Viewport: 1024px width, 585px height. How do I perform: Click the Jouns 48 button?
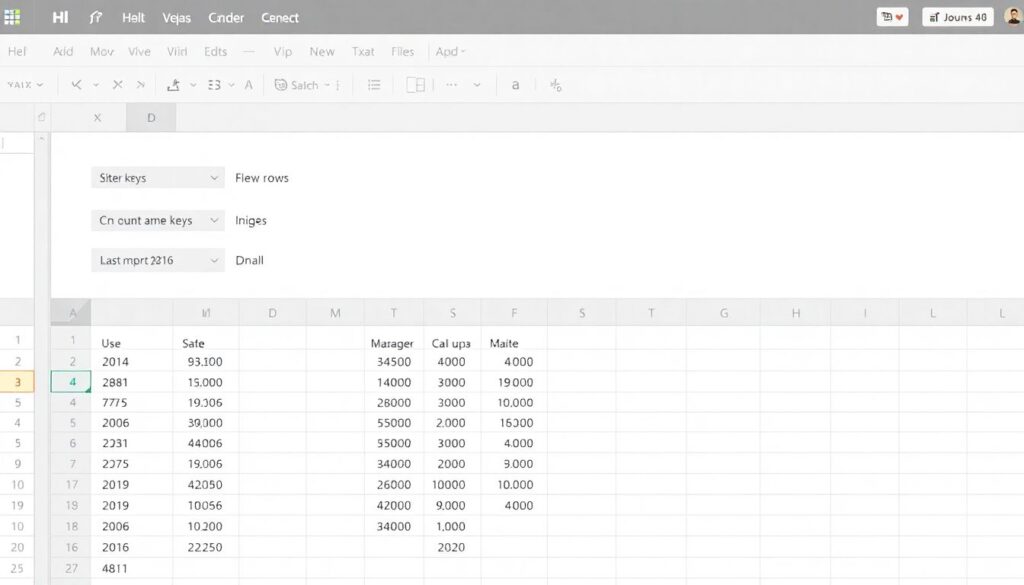957,17
